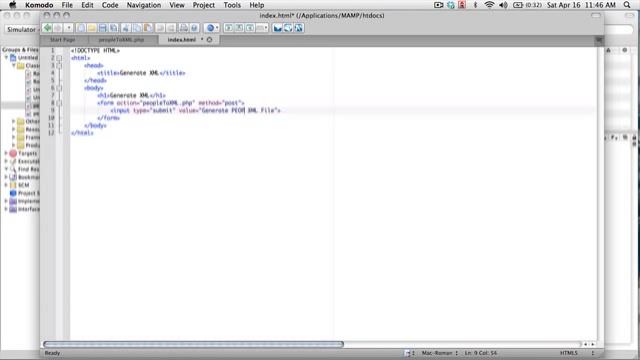Image resolution: width=640 pixels, height=360 pixels.
Task: Collapse the fold marker on line 2
Action: (x=60, y=58)
